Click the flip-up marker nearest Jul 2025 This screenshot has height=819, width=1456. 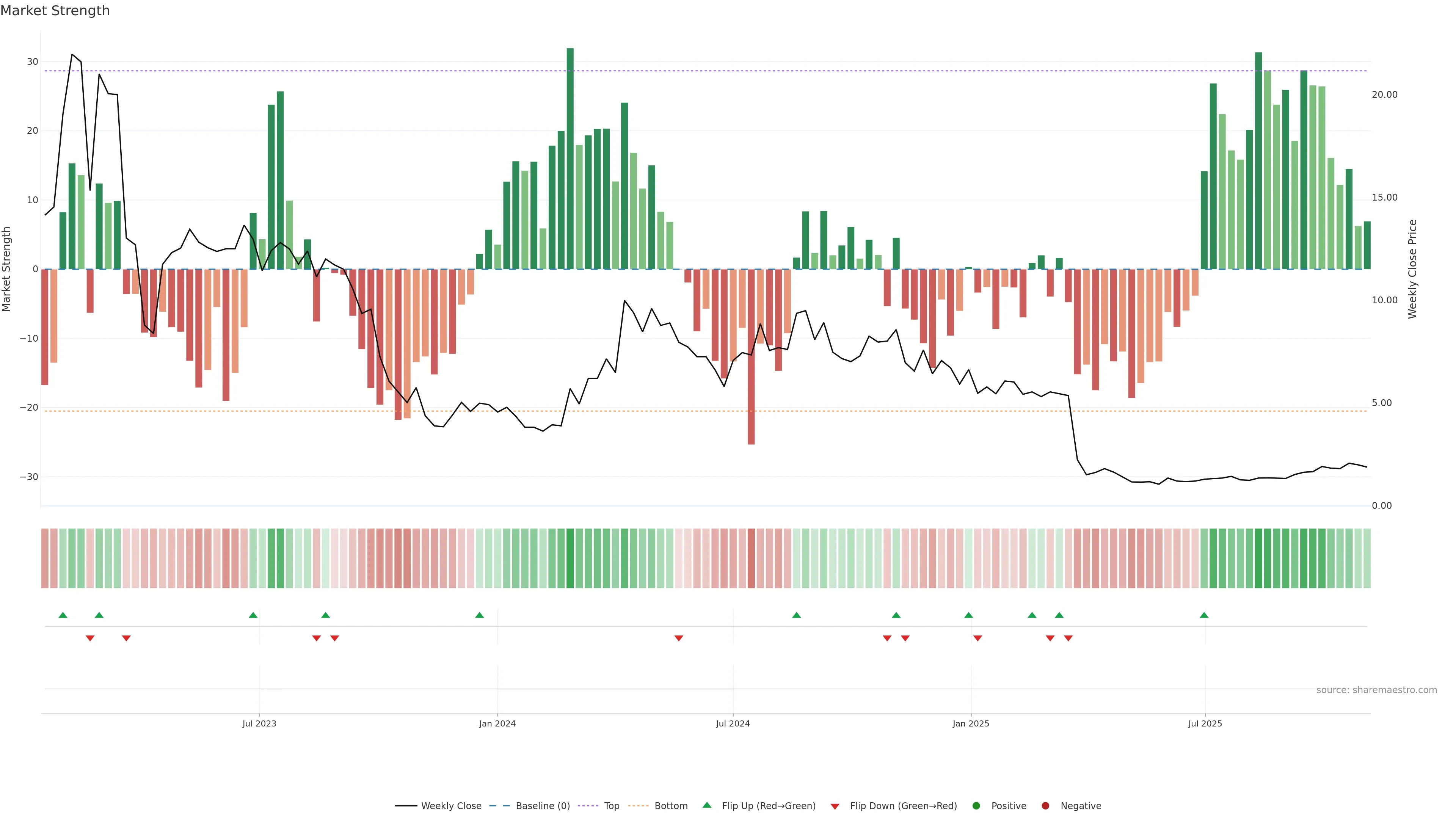[1204, 615]
